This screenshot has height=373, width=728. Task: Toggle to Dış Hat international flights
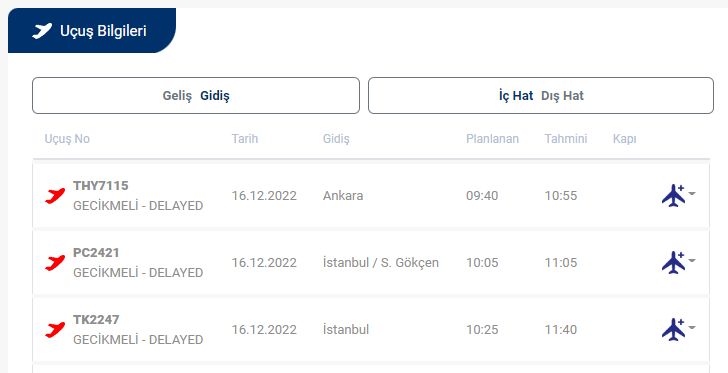(x=562, y=96)
